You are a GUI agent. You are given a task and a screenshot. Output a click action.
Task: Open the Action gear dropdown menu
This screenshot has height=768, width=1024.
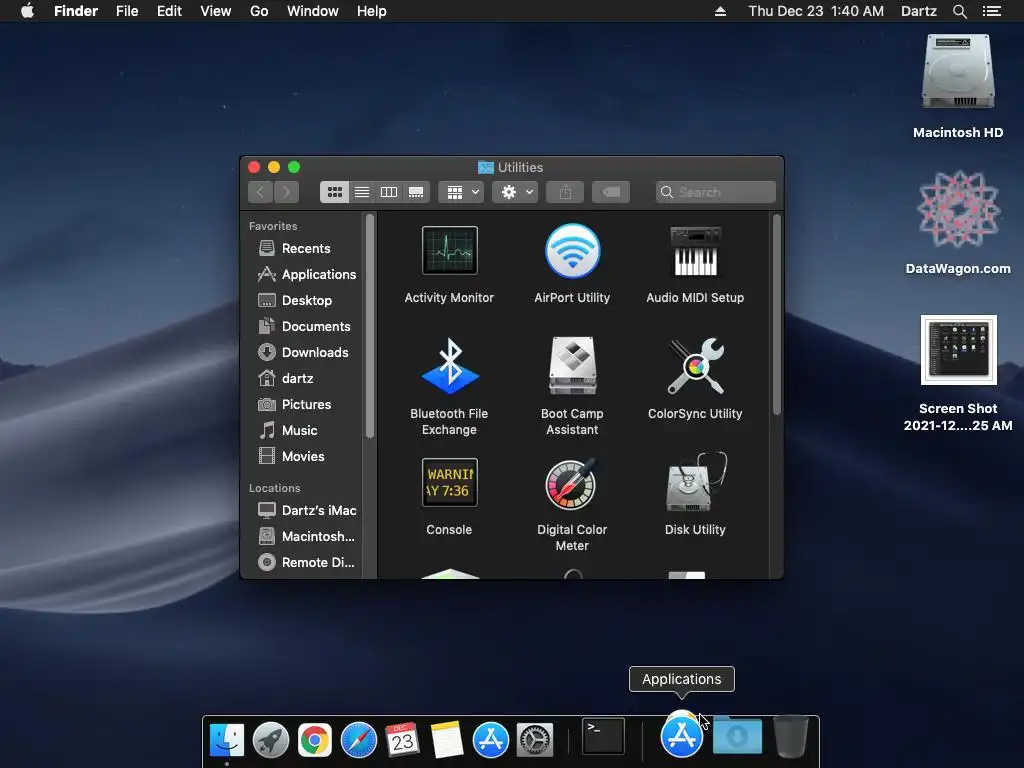tap(515, 192)
